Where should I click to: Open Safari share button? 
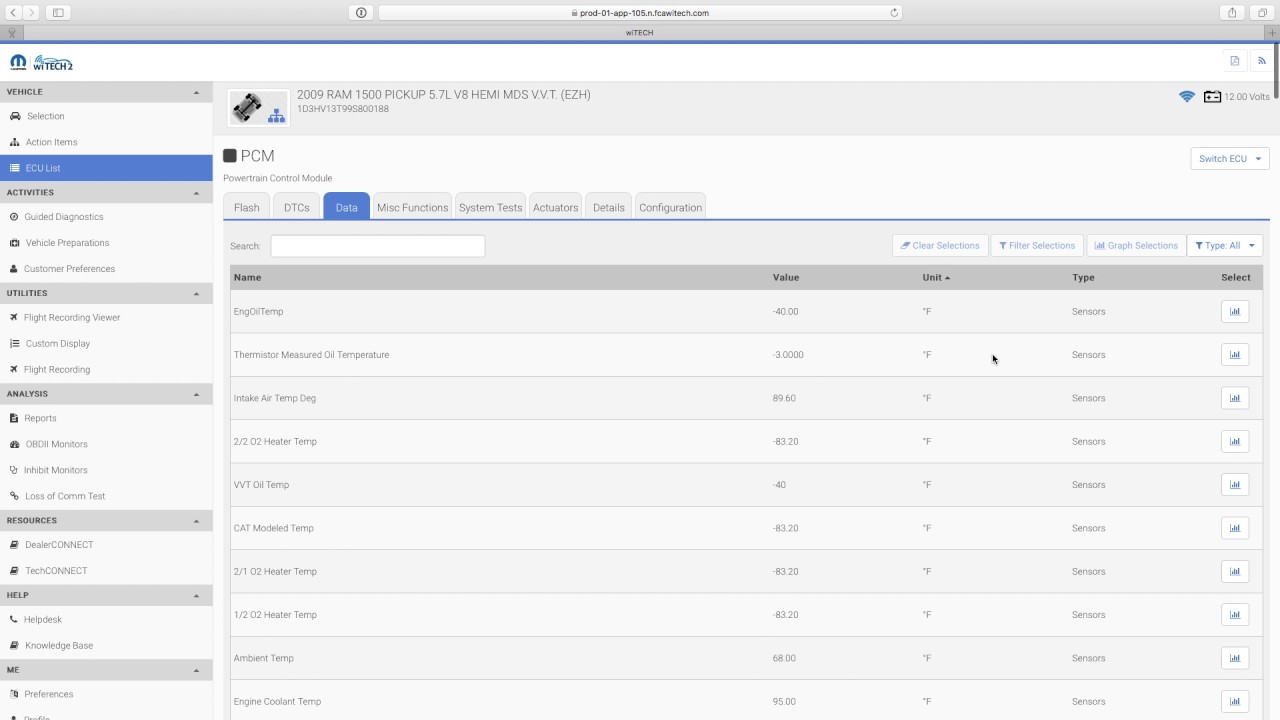[x=1232, y=13]
